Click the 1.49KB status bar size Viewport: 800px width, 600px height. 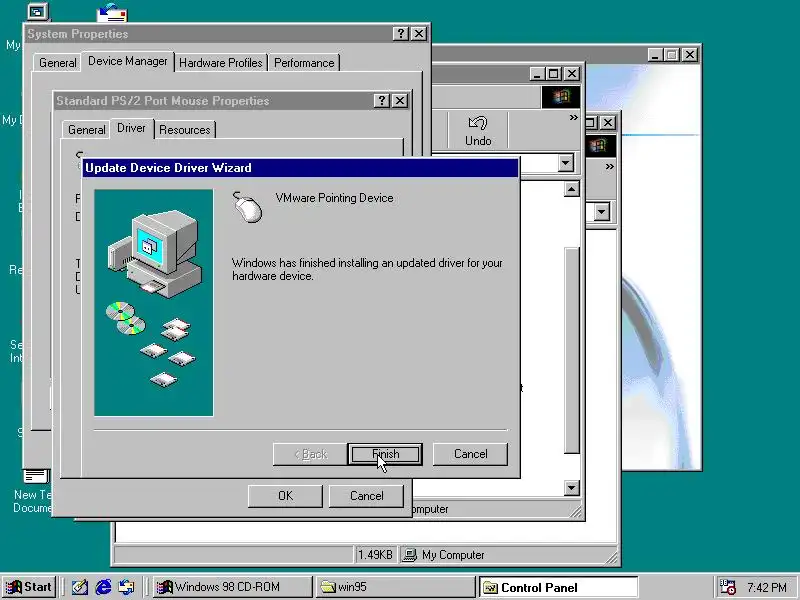click(375, 555)
